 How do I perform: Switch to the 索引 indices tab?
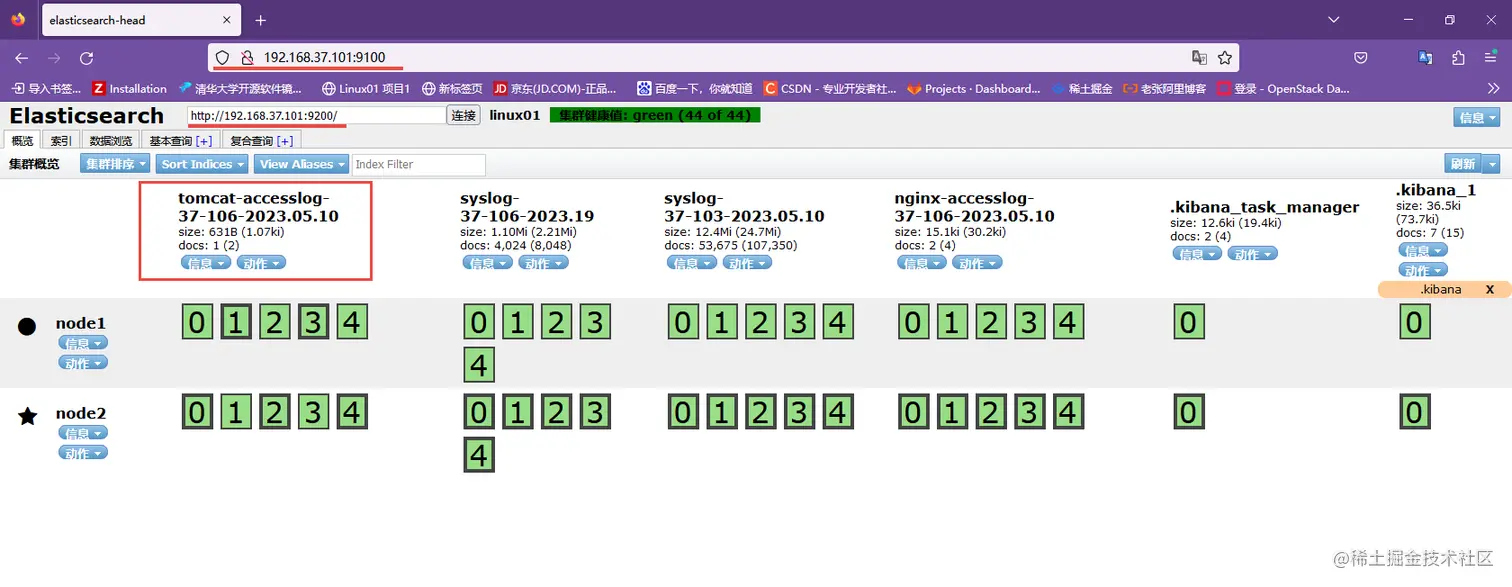click(61, 141)
